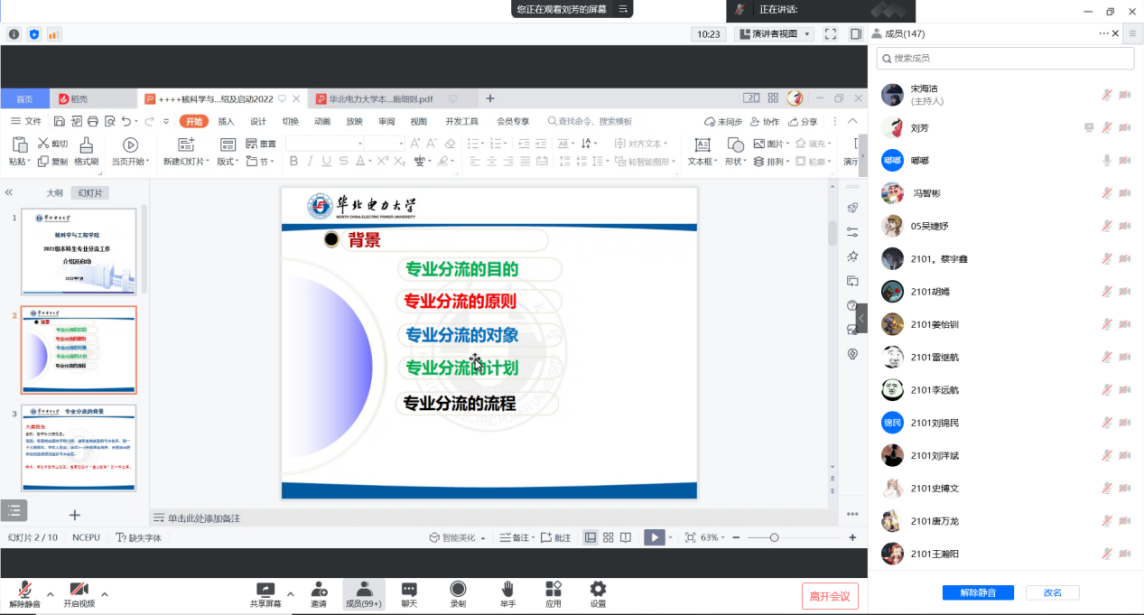Click the 邀请 invite icon
Screen dimensions: 1144x615
[x=318, y=590]
